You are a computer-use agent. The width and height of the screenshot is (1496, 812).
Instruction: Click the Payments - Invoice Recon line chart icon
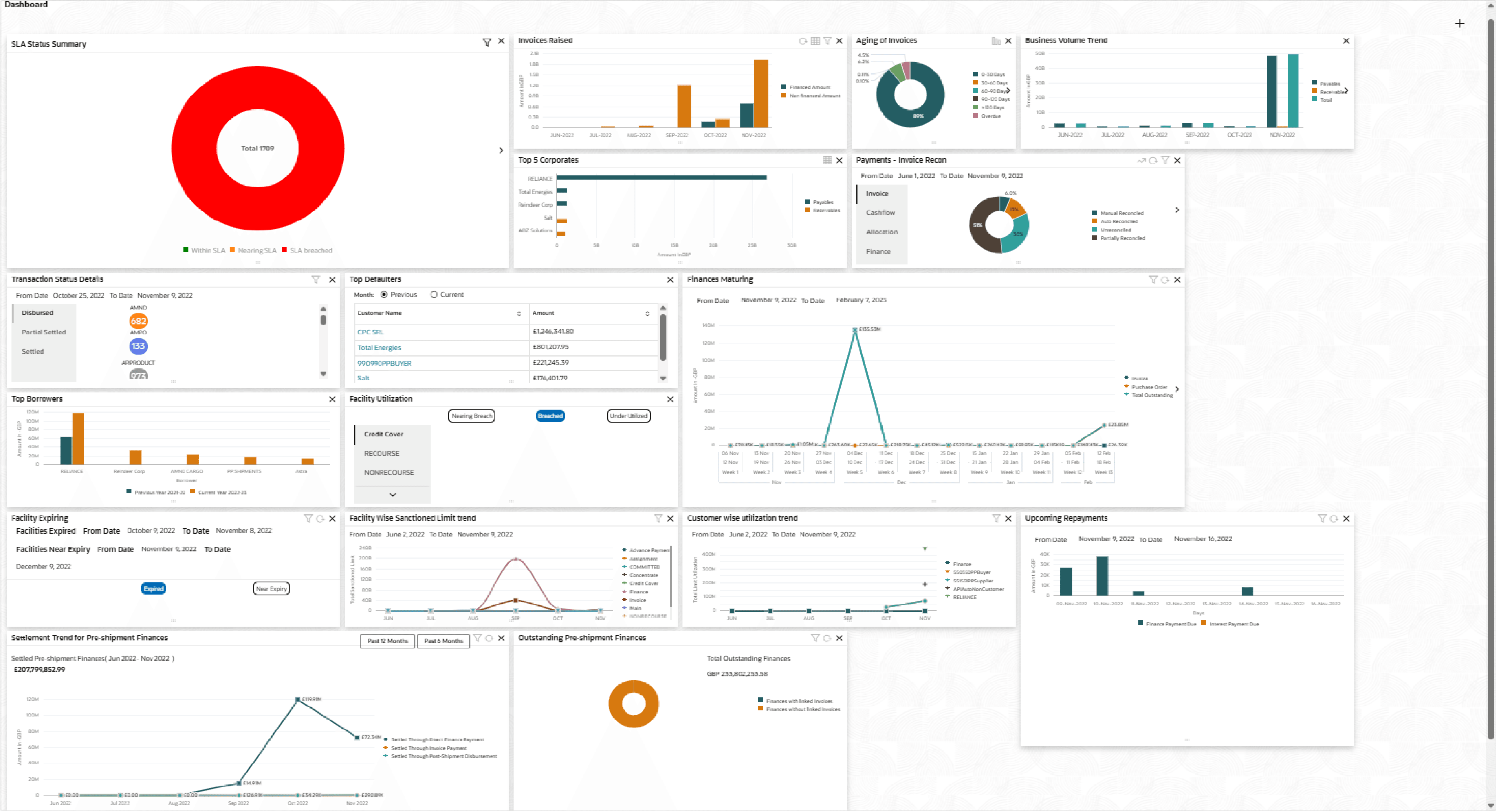click(1141, 160)
